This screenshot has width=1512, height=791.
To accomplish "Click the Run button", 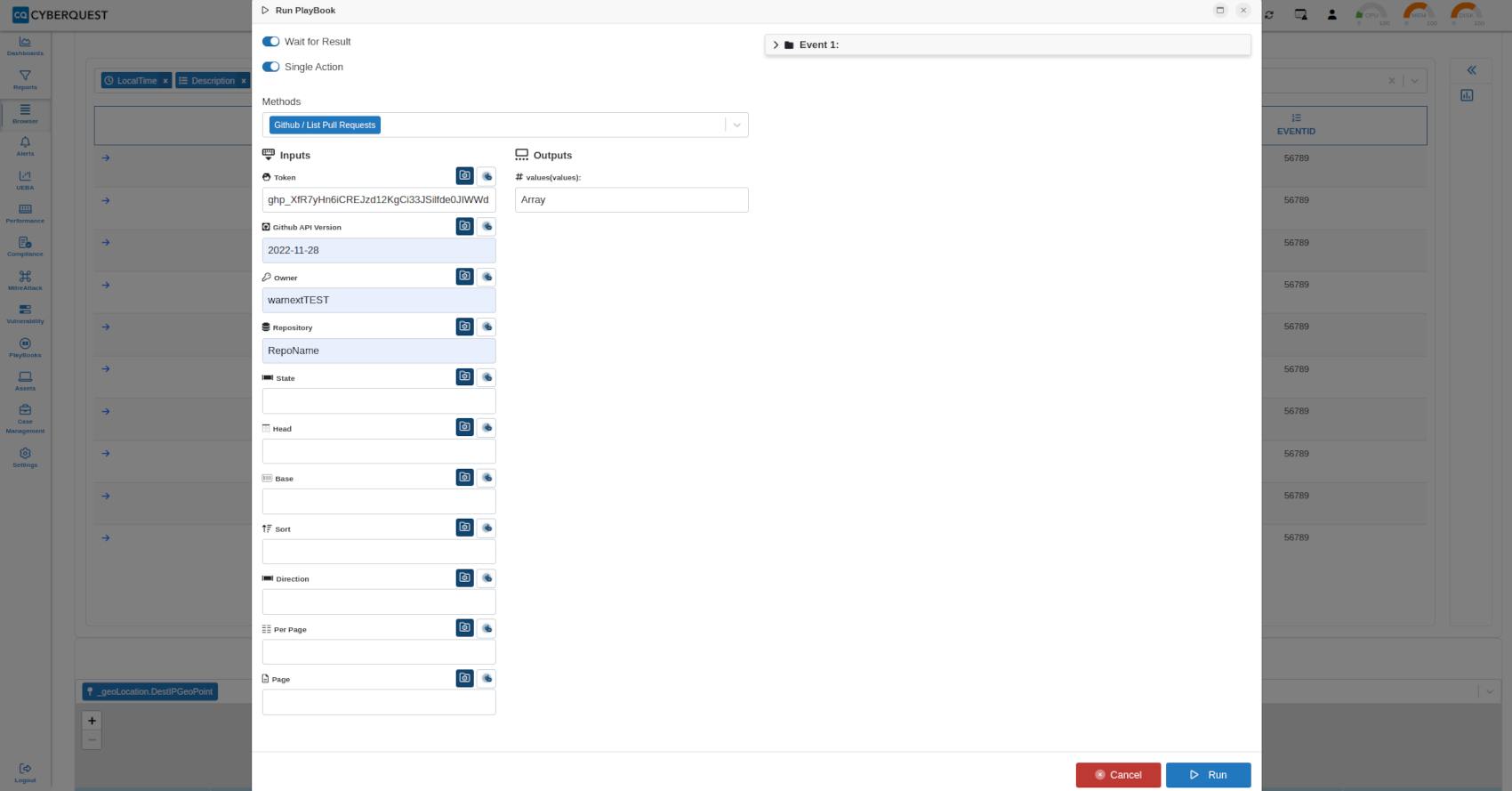I will [1208, 775].
